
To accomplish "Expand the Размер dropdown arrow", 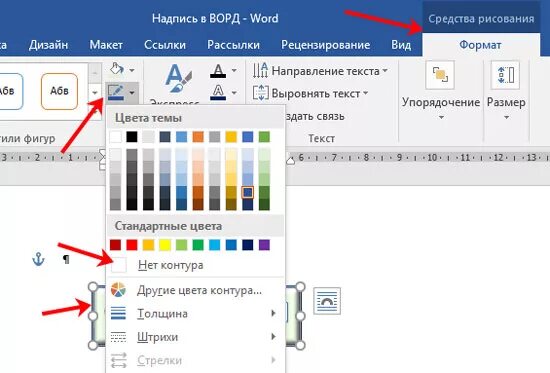I will (x=506, y=117).
